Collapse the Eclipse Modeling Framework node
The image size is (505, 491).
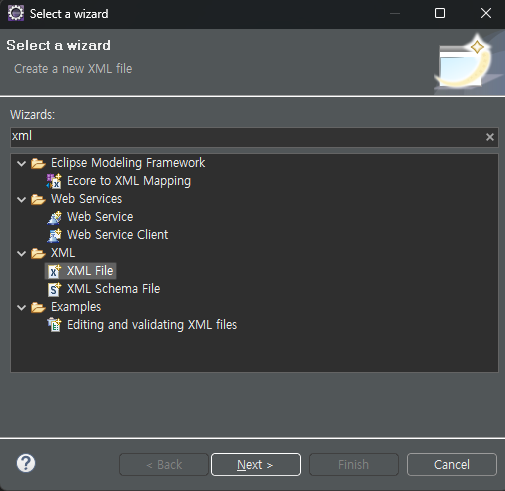click(22, 163)
